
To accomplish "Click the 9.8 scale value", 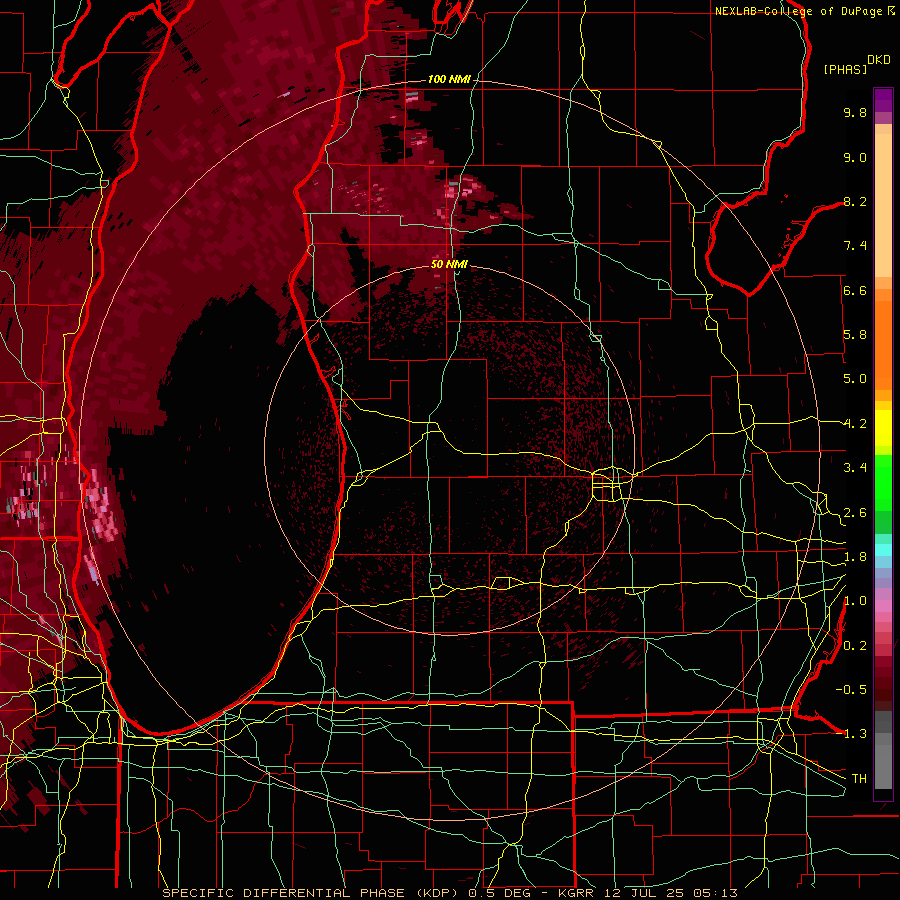I will [855, 112].
